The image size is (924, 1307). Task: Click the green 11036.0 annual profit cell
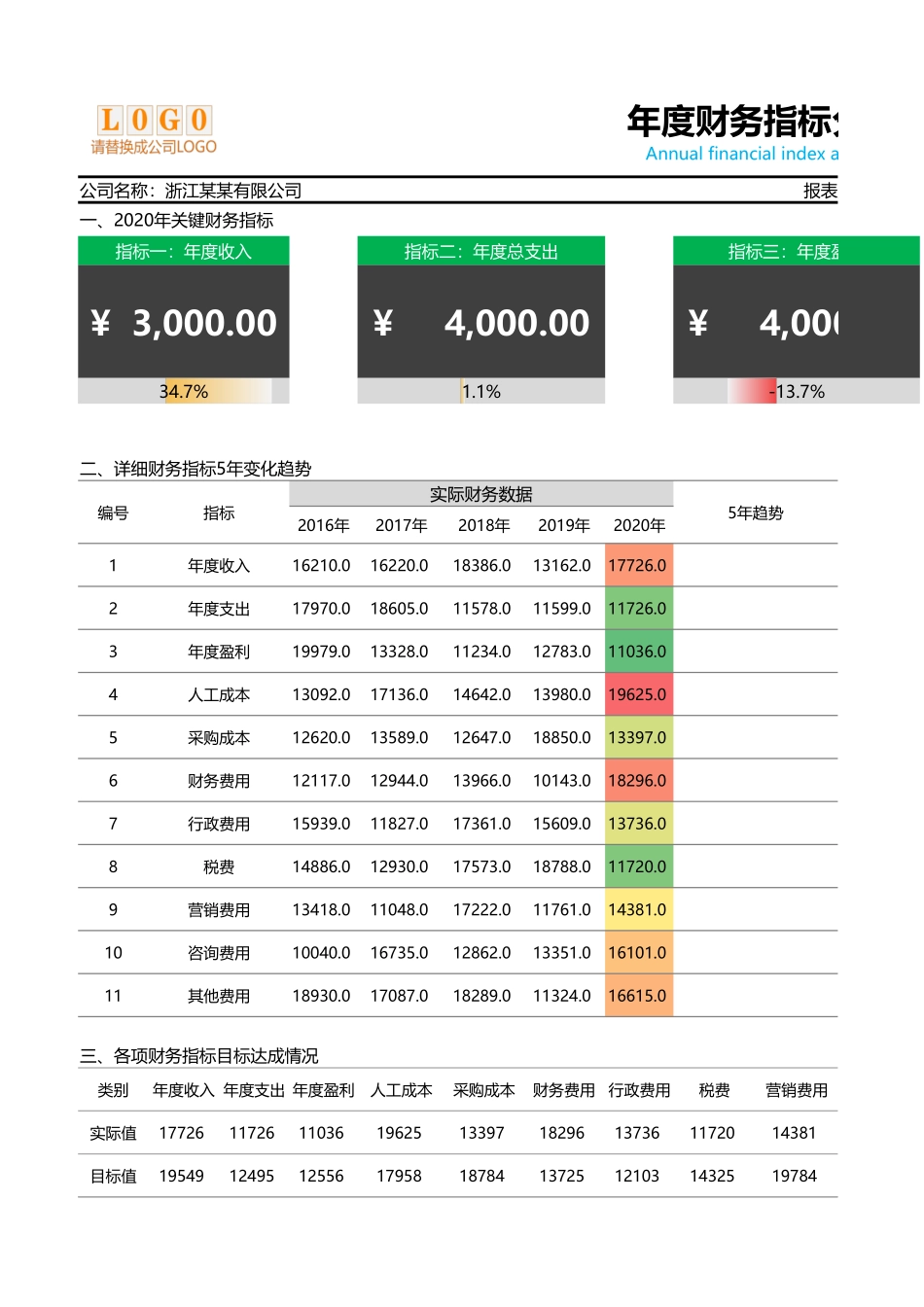pos(638,652)
